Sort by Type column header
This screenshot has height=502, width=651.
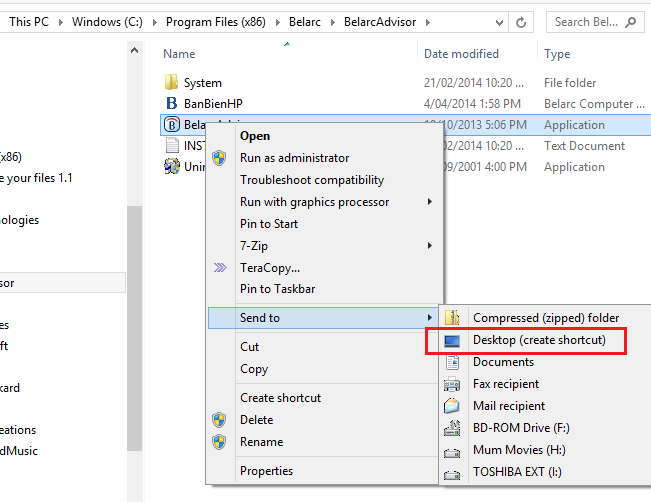point(557,54)
